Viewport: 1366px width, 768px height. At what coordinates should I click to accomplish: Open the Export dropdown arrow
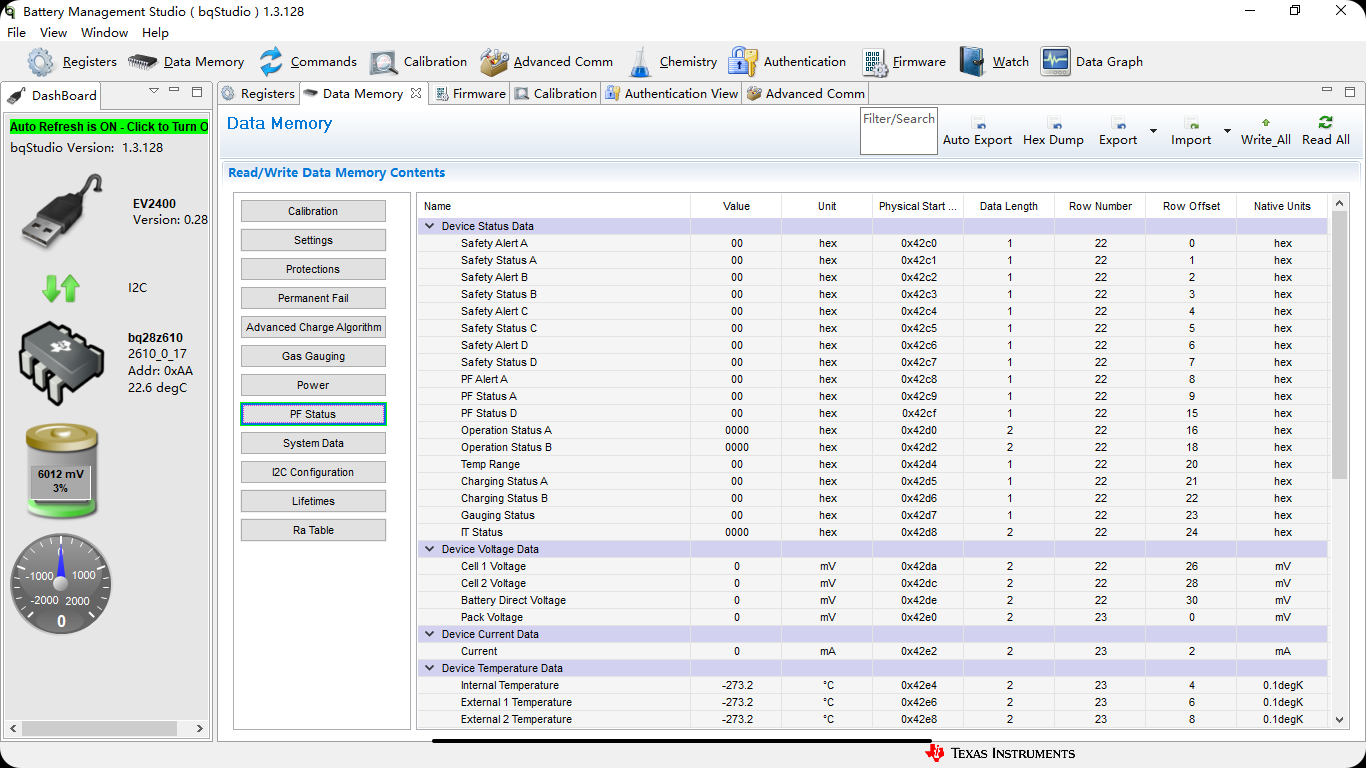point(1153,131)
